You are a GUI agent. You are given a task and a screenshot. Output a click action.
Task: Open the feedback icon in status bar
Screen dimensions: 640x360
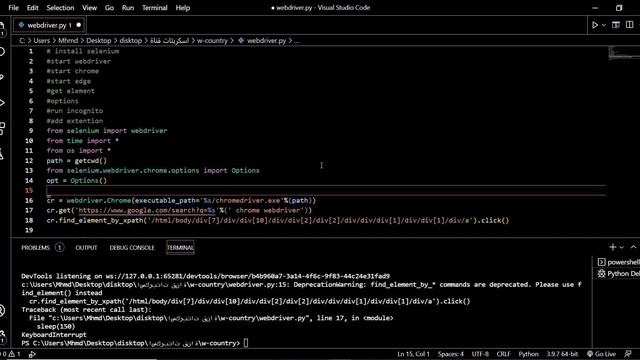click(x=628, y=354)
